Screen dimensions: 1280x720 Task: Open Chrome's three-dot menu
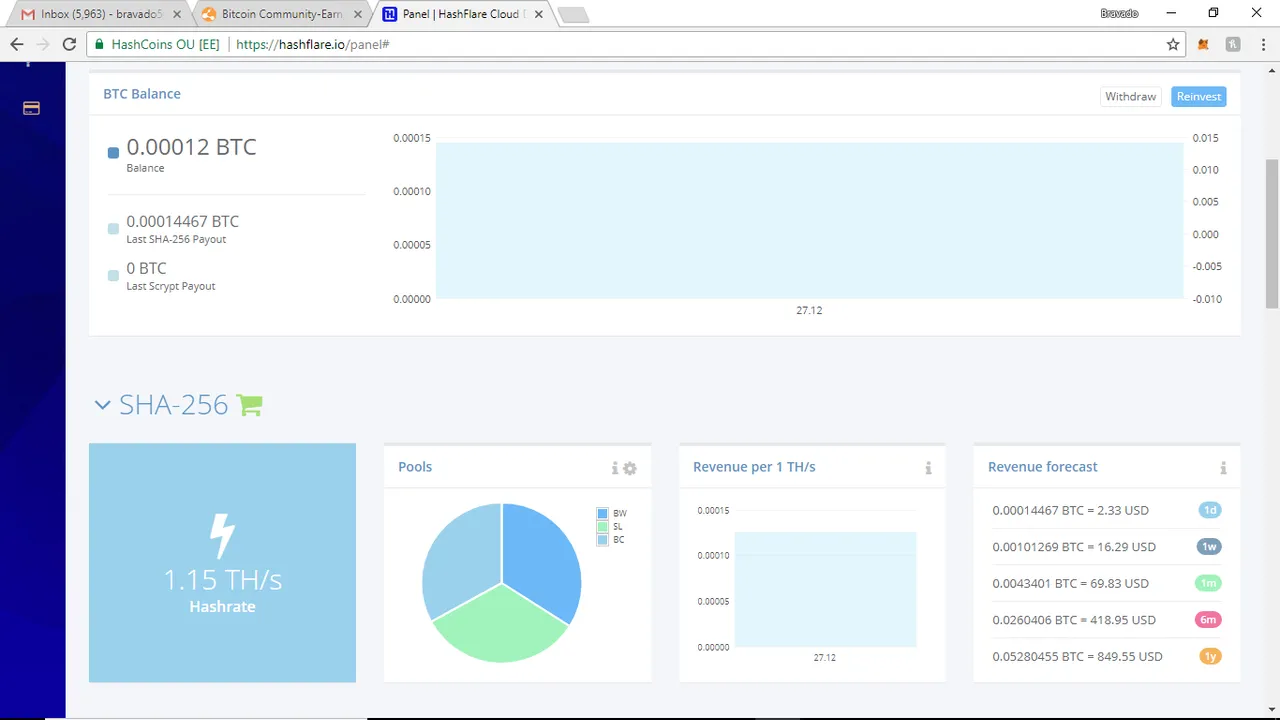1262,44
